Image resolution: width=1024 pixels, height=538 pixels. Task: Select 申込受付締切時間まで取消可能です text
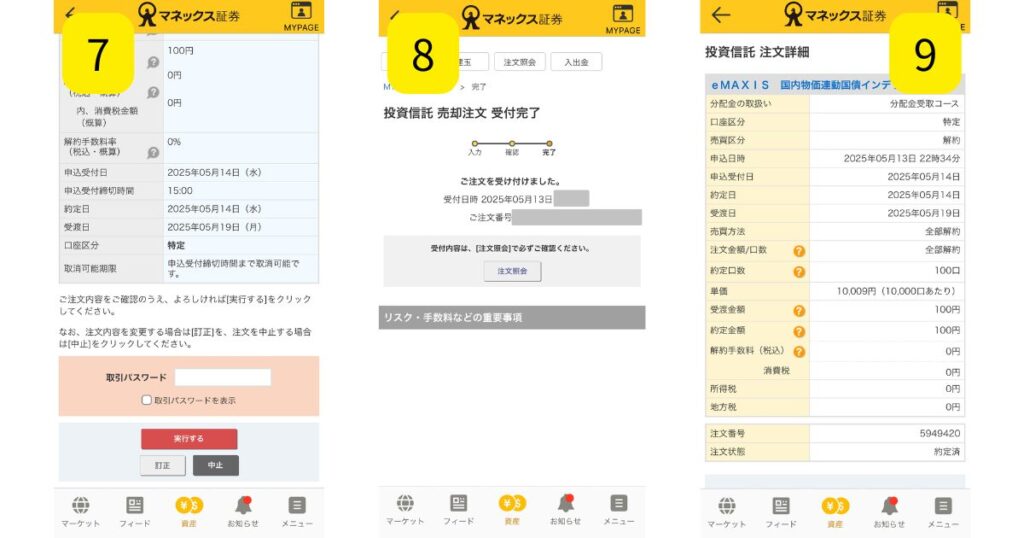tap(234, 268)
